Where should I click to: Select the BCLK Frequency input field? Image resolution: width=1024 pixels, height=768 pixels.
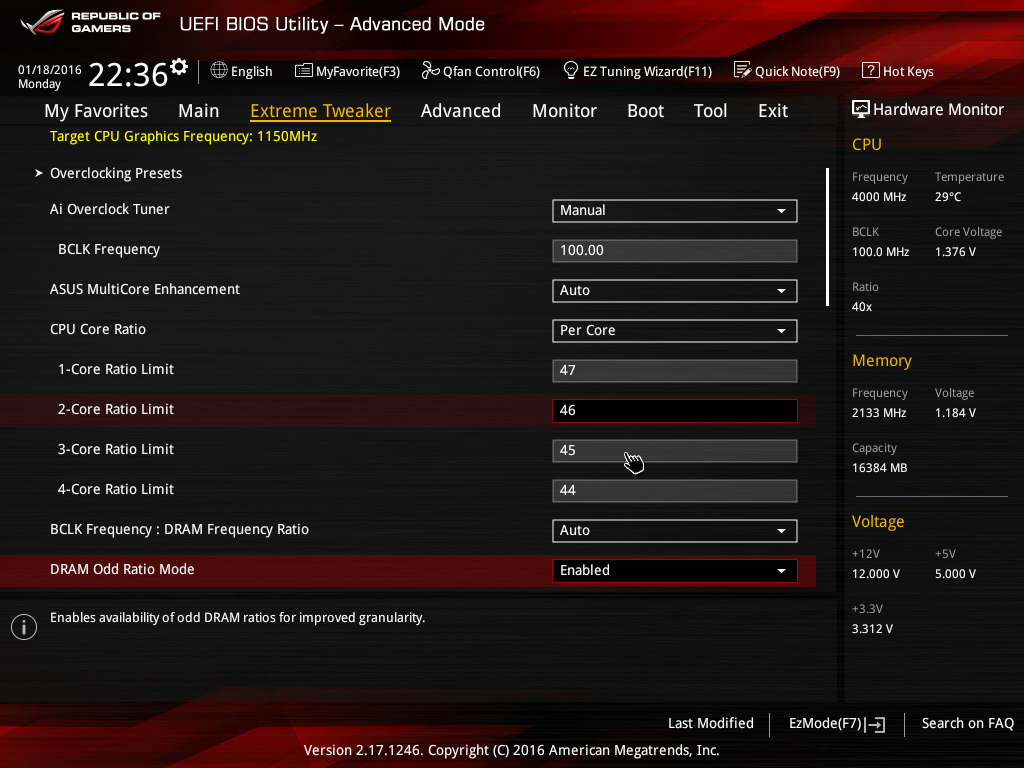[674, 251]
